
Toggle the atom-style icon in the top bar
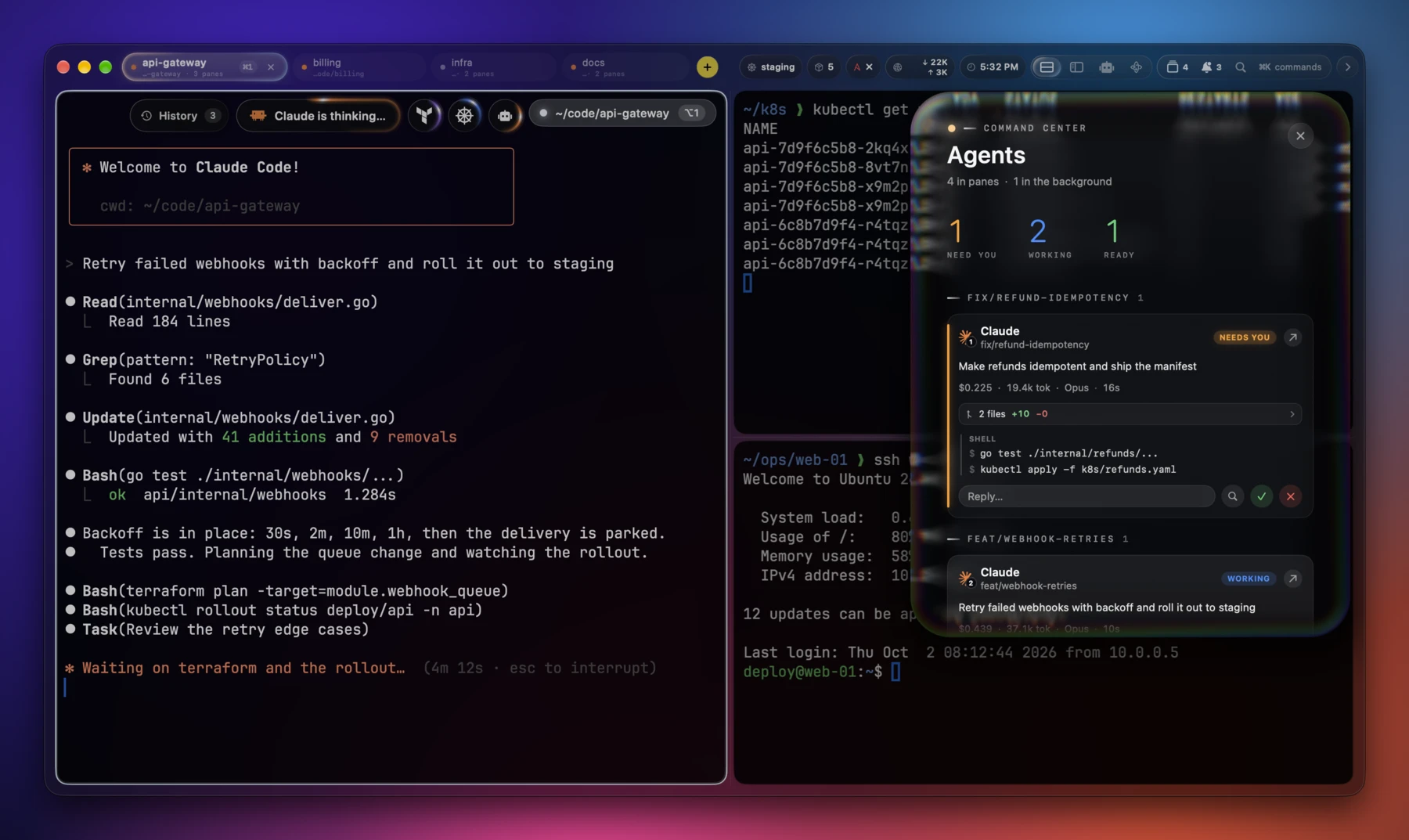1136,67
